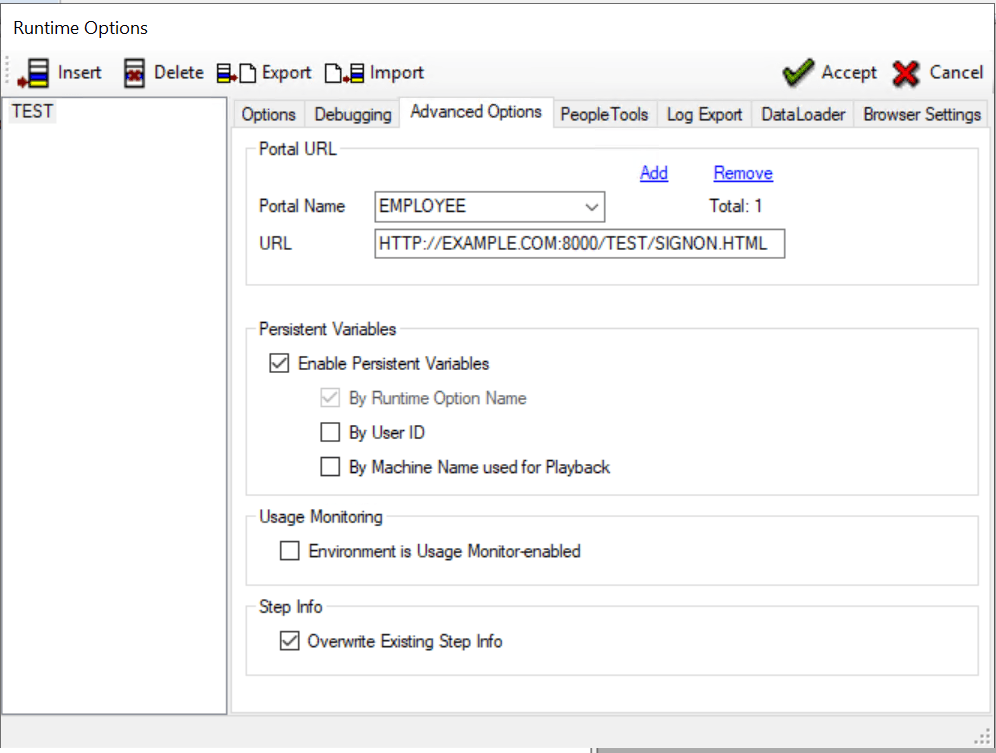
Task: Switch to the Debugging tab
Action: pyautogui.click(x=352, y=113)
